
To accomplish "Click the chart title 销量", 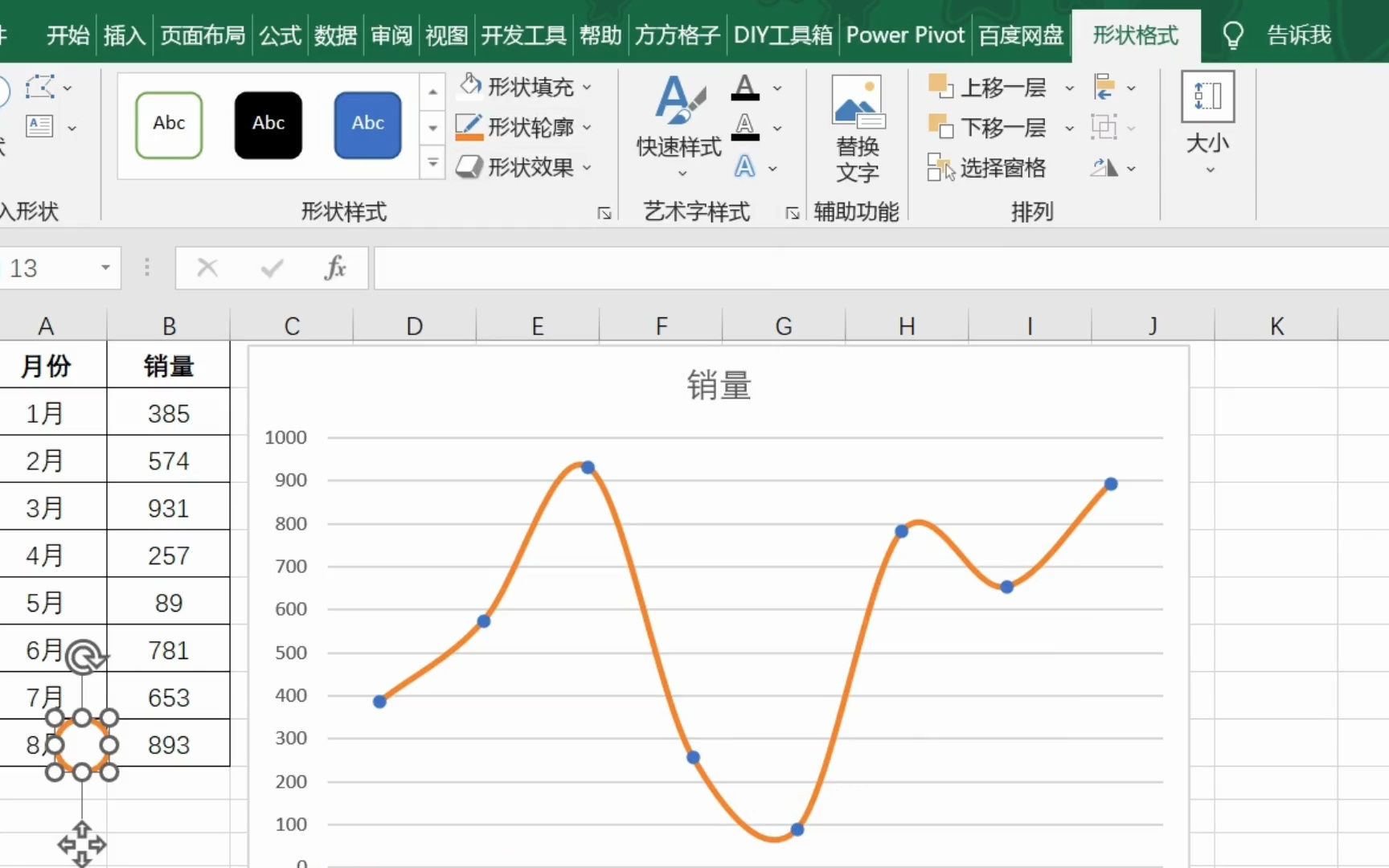I will 718,386.
